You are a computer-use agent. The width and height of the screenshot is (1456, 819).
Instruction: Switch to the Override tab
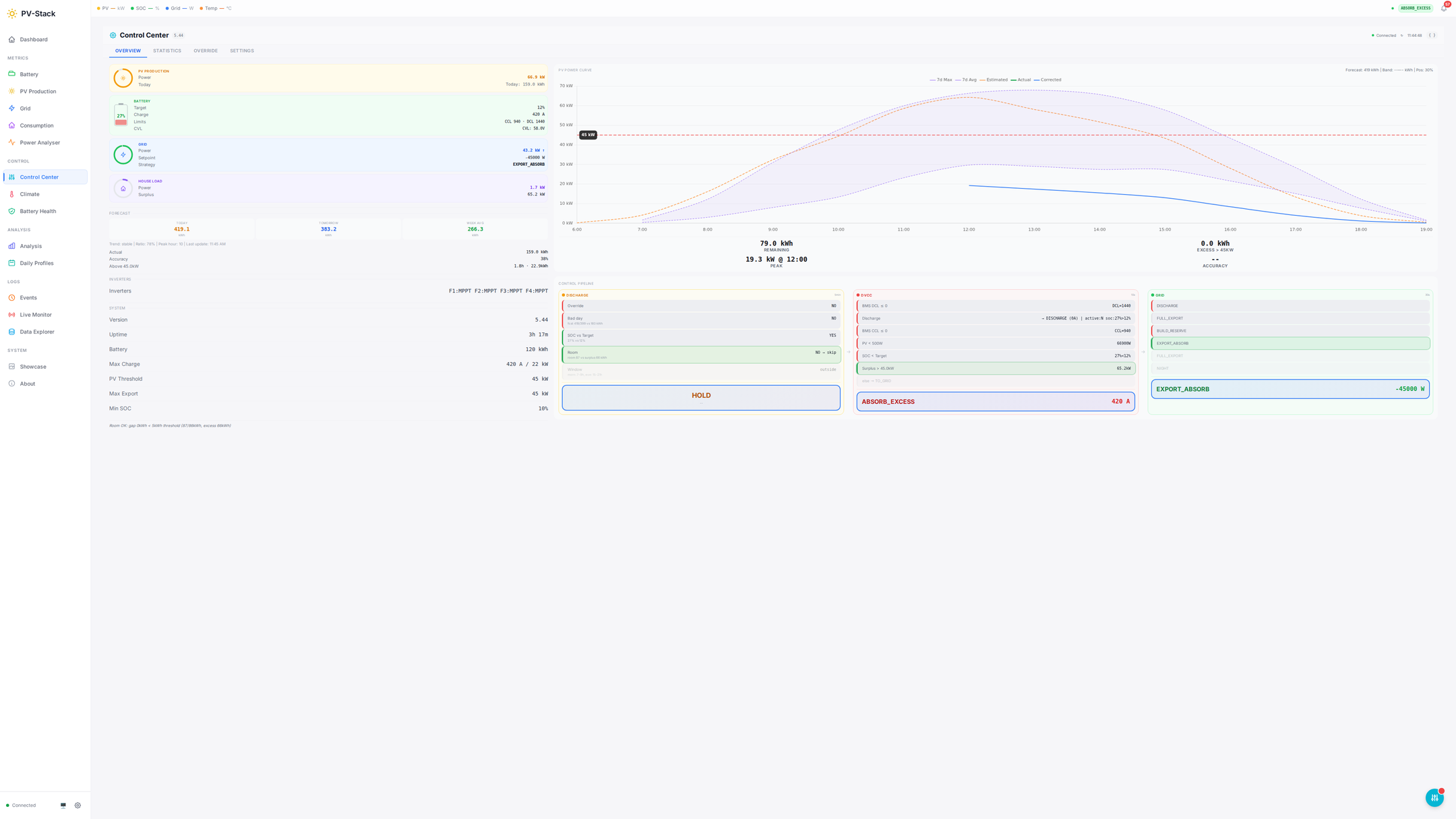pyautogui.click(x=206, y=51)
